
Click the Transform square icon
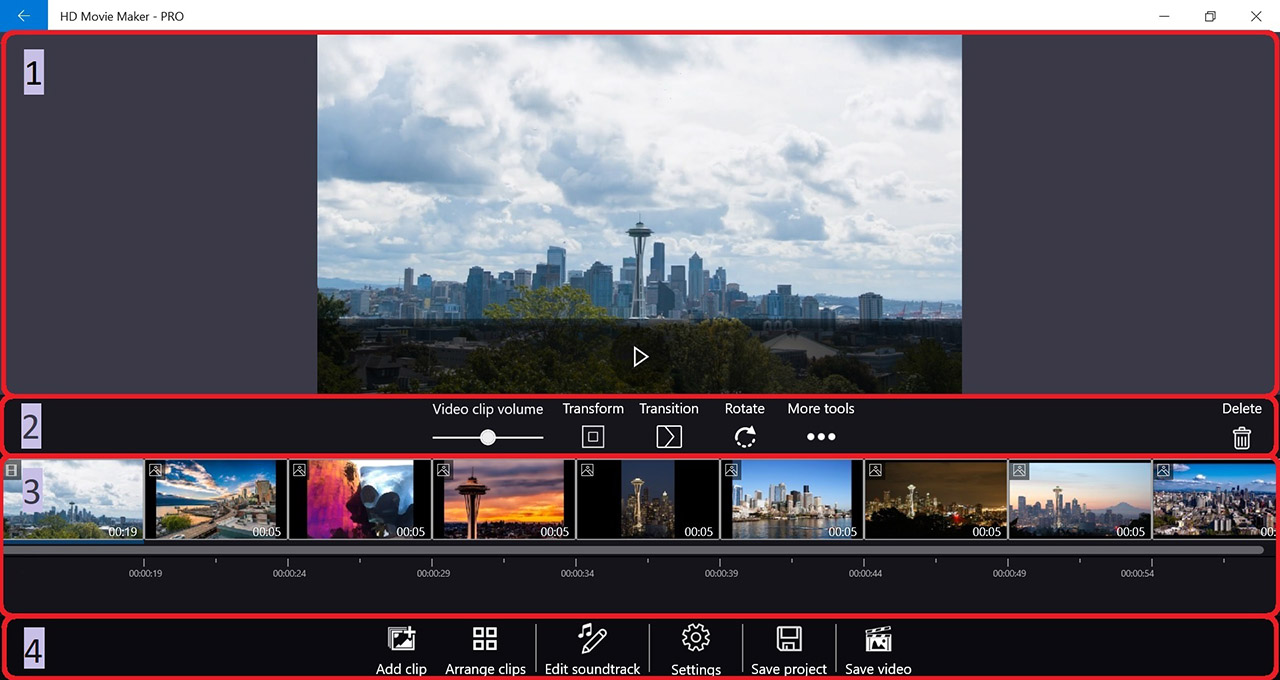click(x=593, y=437)
